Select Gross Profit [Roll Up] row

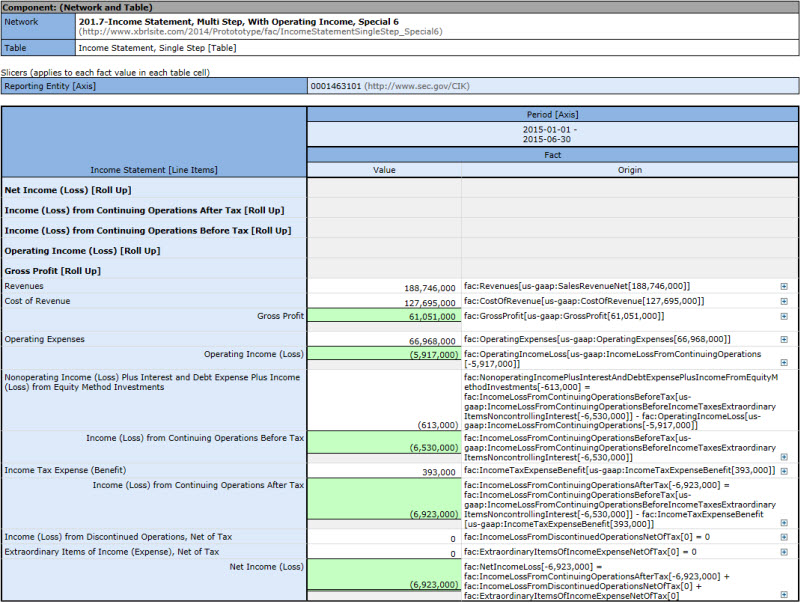[x=53, y=271]
